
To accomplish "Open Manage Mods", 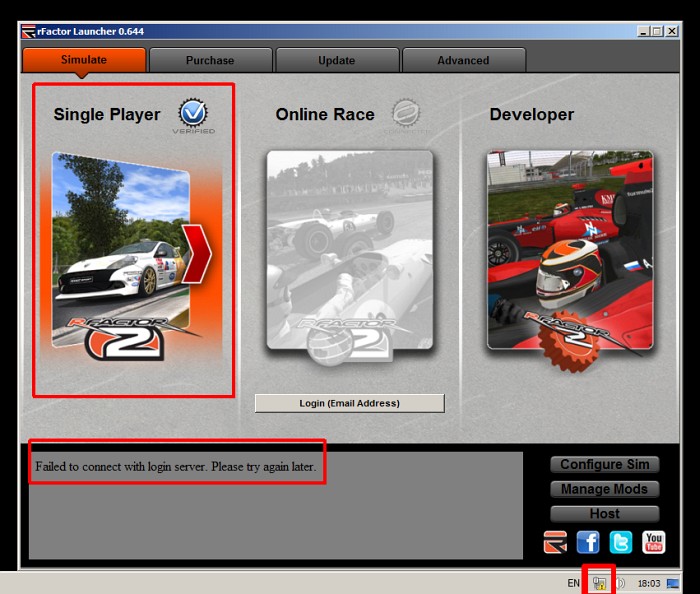I will pyautogui.click(x=604, y=489).
